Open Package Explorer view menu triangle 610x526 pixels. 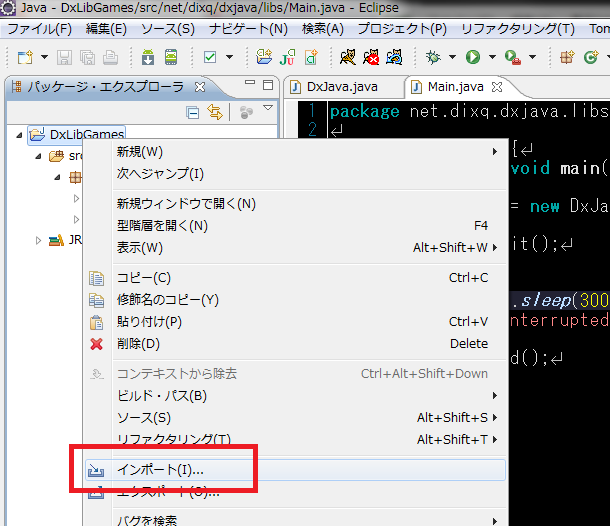point(268,108)
